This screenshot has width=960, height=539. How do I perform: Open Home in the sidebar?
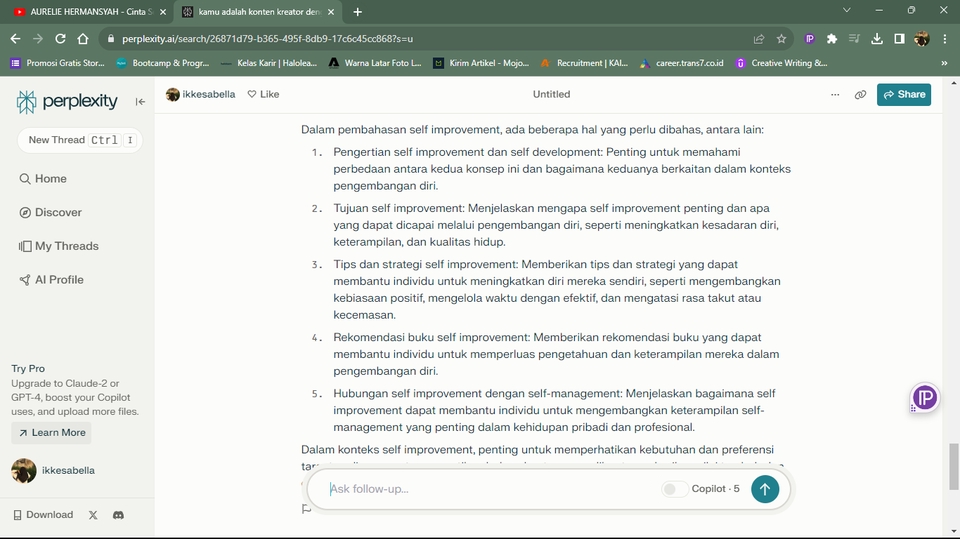coord(43,179)
